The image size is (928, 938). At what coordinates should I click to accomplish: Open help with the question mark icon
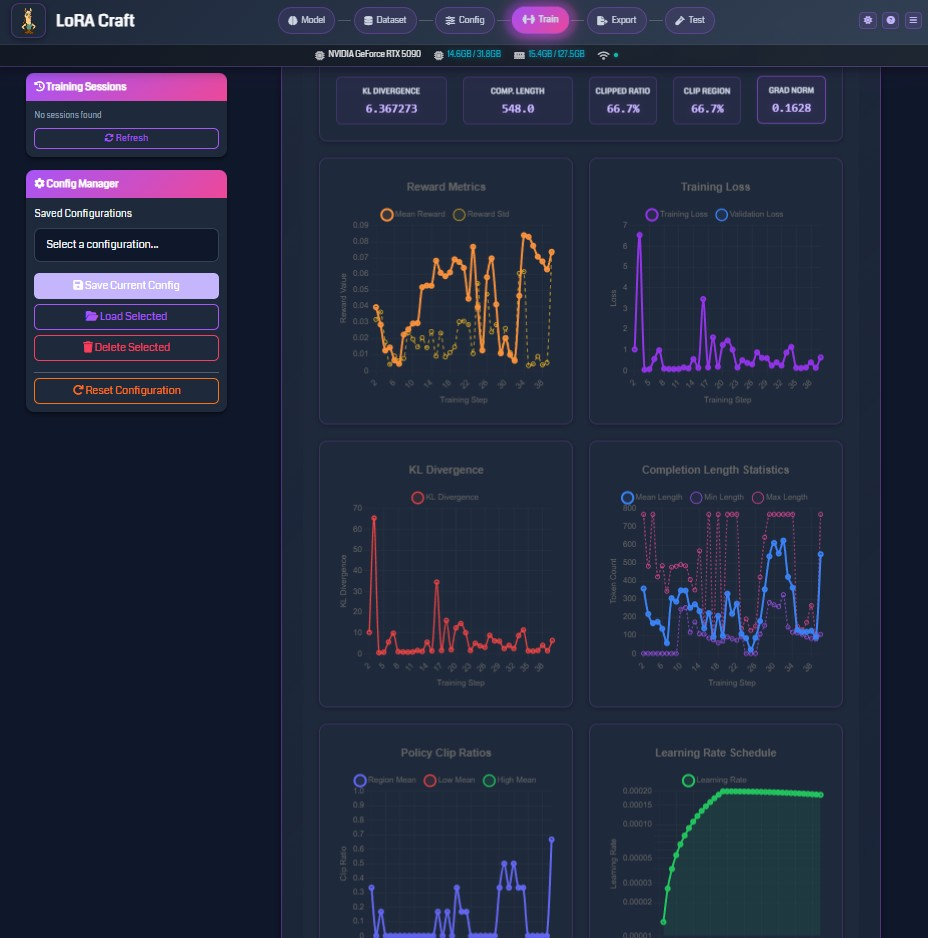pos(889,20)
